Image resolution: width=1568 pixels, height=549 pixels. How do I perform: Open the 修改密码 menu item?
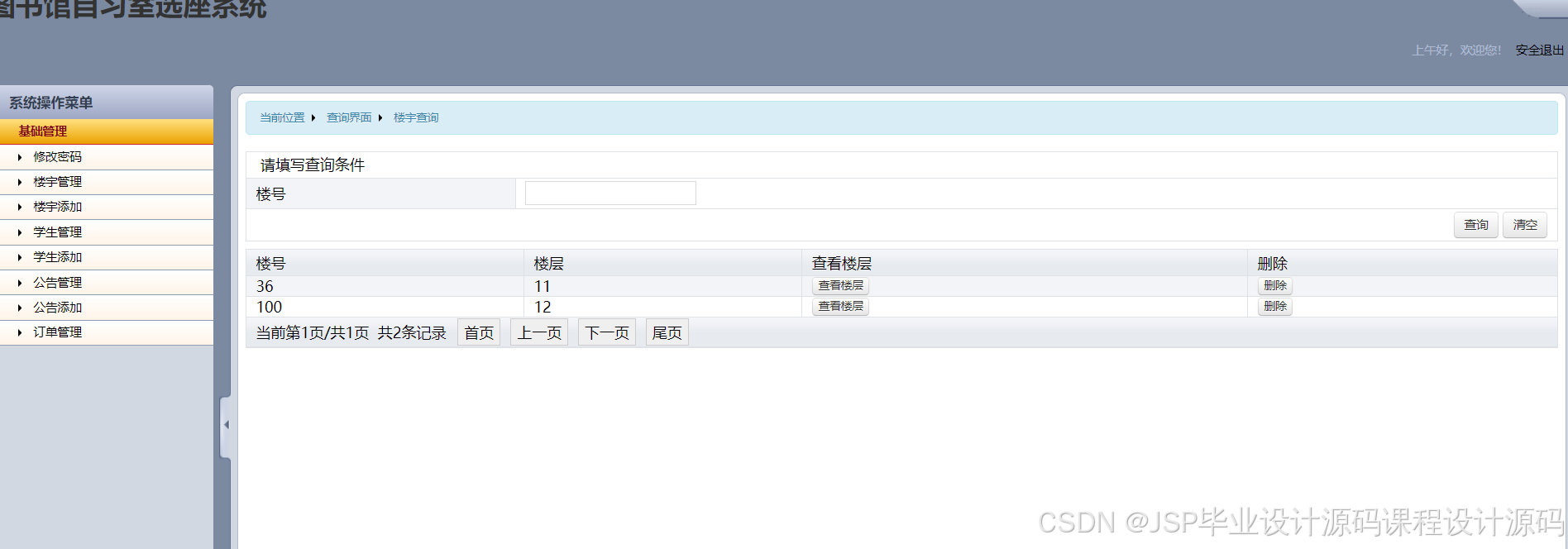(x=107, y=157)
